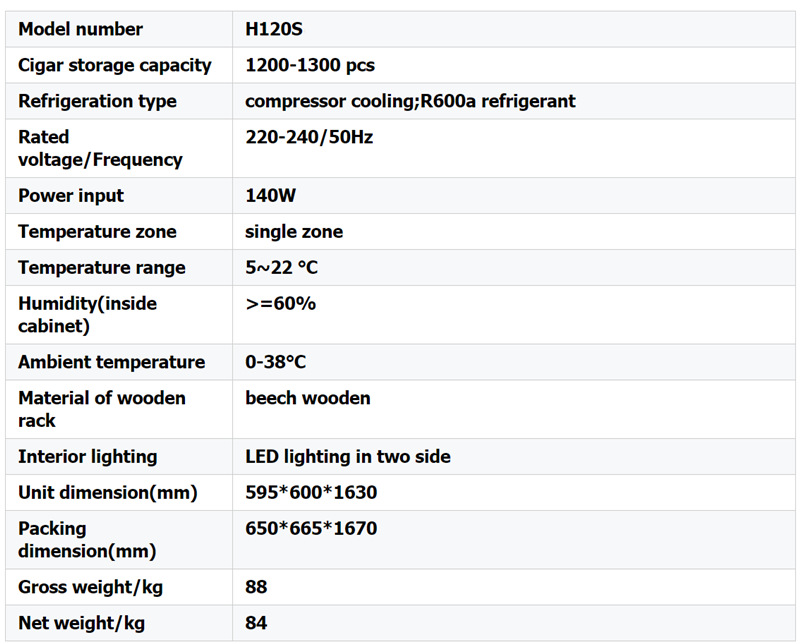Screen dimensions: 800x644
Task: Select the 220-240/50Hz value
Action: 309,137
